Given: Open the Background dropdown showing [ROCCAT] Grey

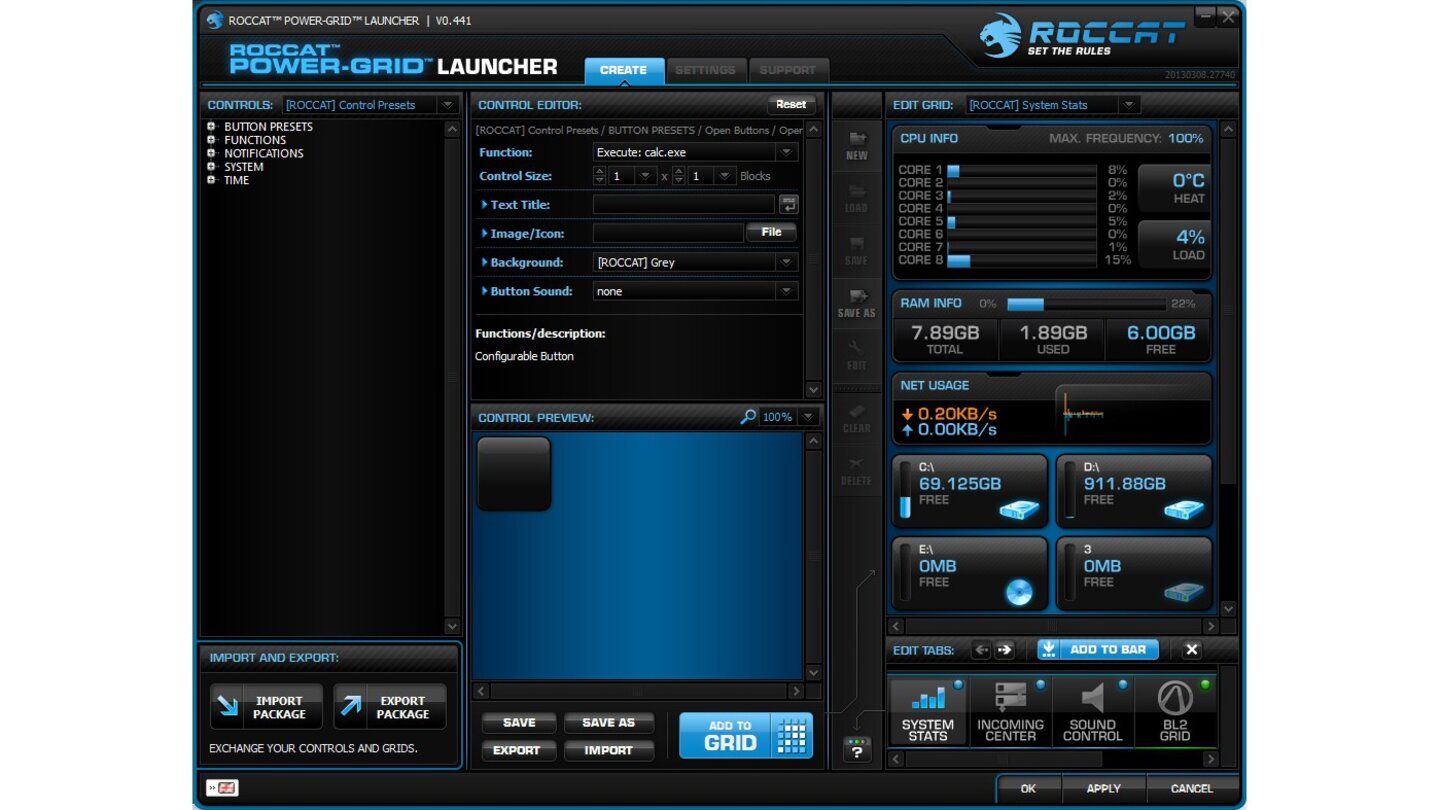Looking at the screenshot, I should [787, 262].
